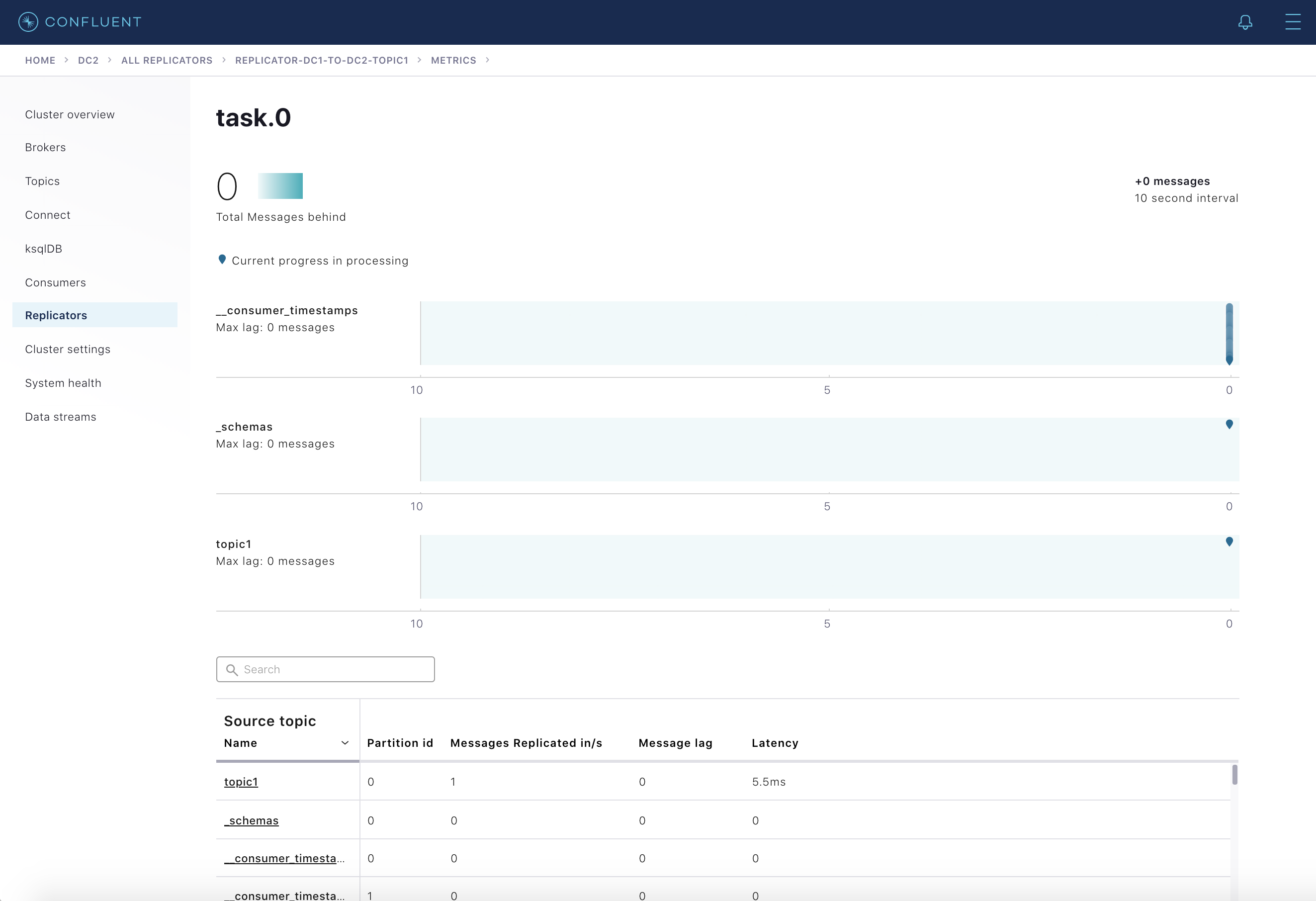Image resolution: width=1316 pixels, height=901 pixels.
Task: Click the search magnifier icon
Action: pos(232,670)
